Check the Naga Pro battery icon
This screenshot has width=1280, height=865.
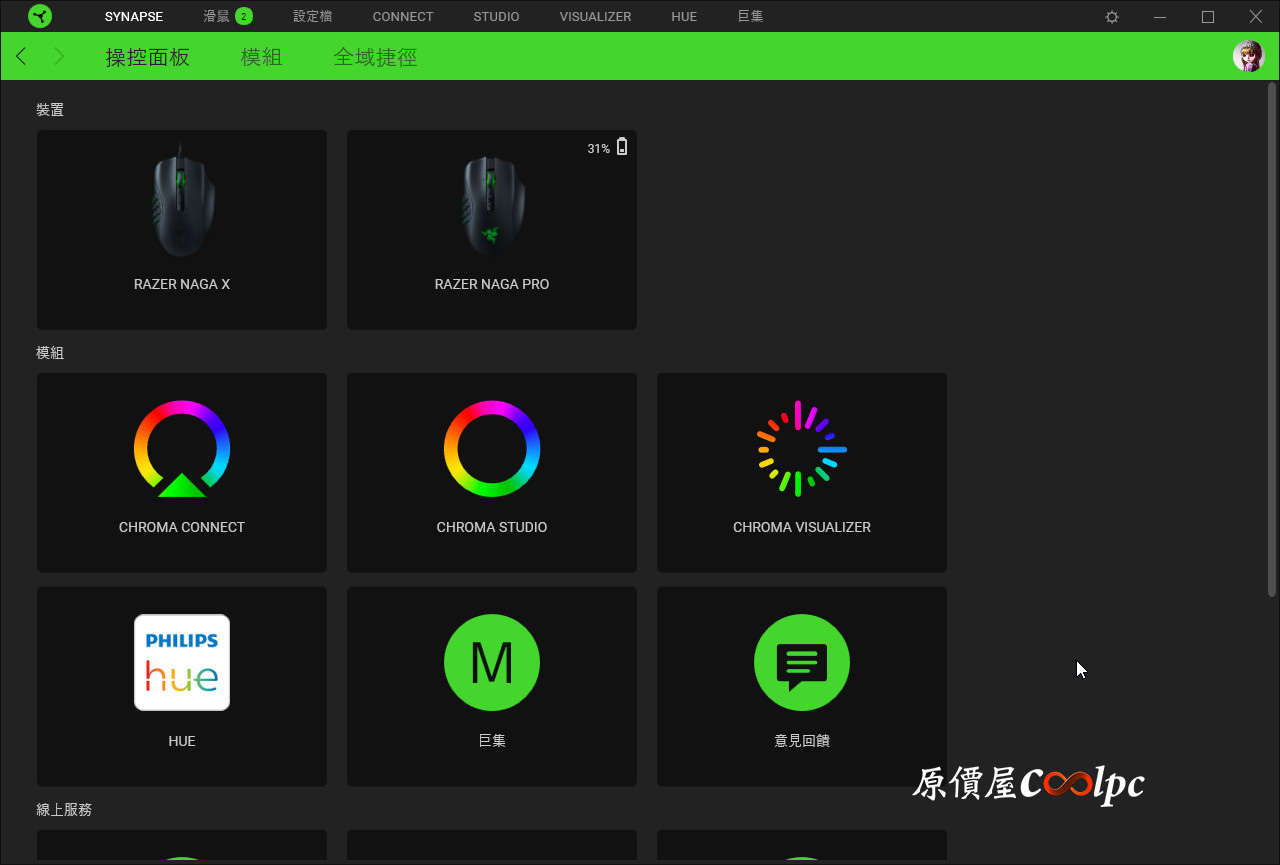click(622, 147)
